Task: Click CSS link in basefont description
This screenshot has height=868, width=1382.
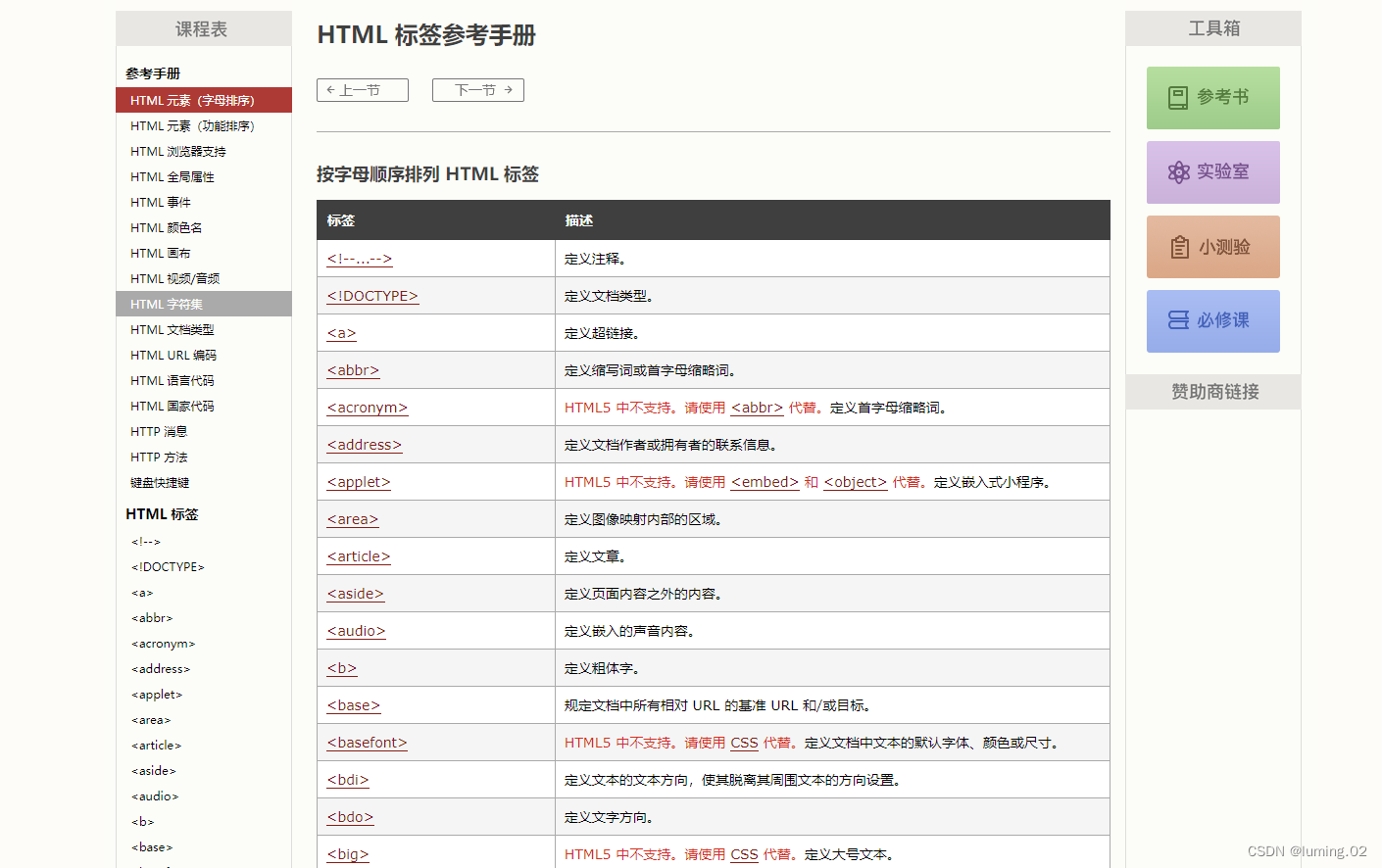Action: tap(745, 743)
